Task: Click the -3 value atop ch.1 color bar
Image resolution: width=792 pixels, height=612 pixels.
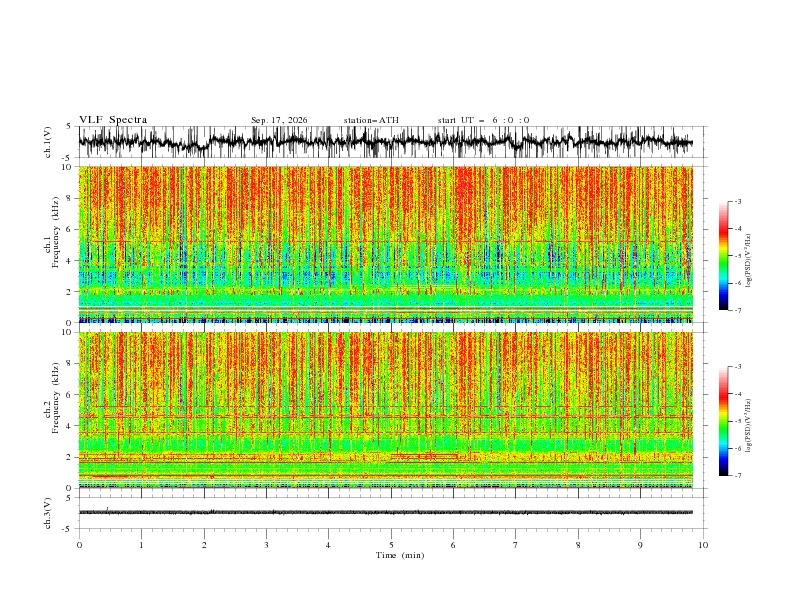Action: point(737,201)
